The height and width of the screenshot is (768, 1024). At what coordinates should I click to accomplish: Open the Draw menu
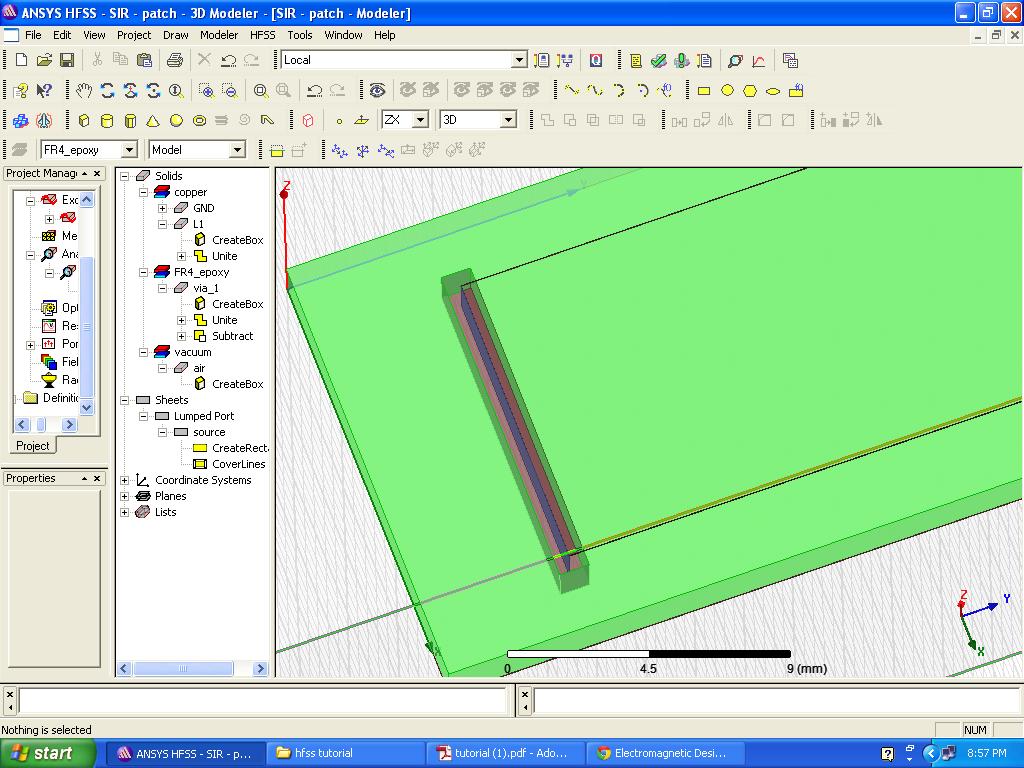pos(176,35)
